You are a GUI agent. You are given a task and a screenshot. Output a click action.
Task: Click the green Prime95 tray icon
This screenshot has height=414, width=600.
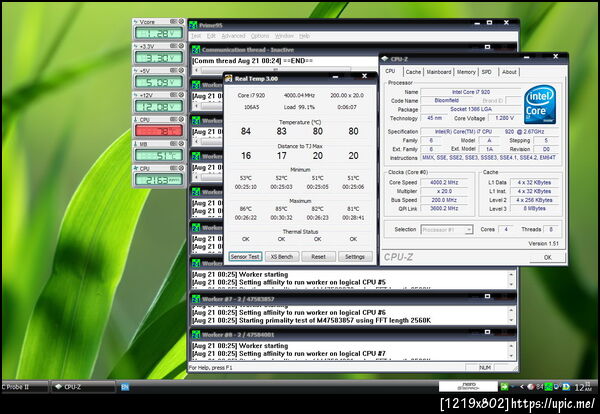(x=549, y=387)
